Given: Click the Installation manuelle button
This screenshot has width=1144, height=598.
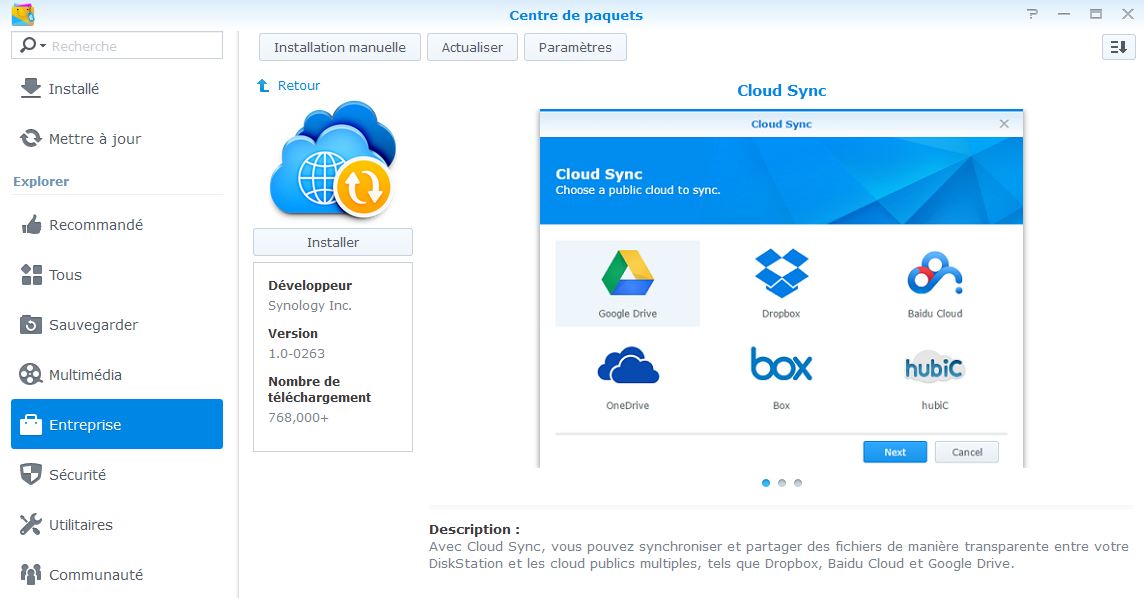Looking at the screenshot, I should (x=340, y=47).
